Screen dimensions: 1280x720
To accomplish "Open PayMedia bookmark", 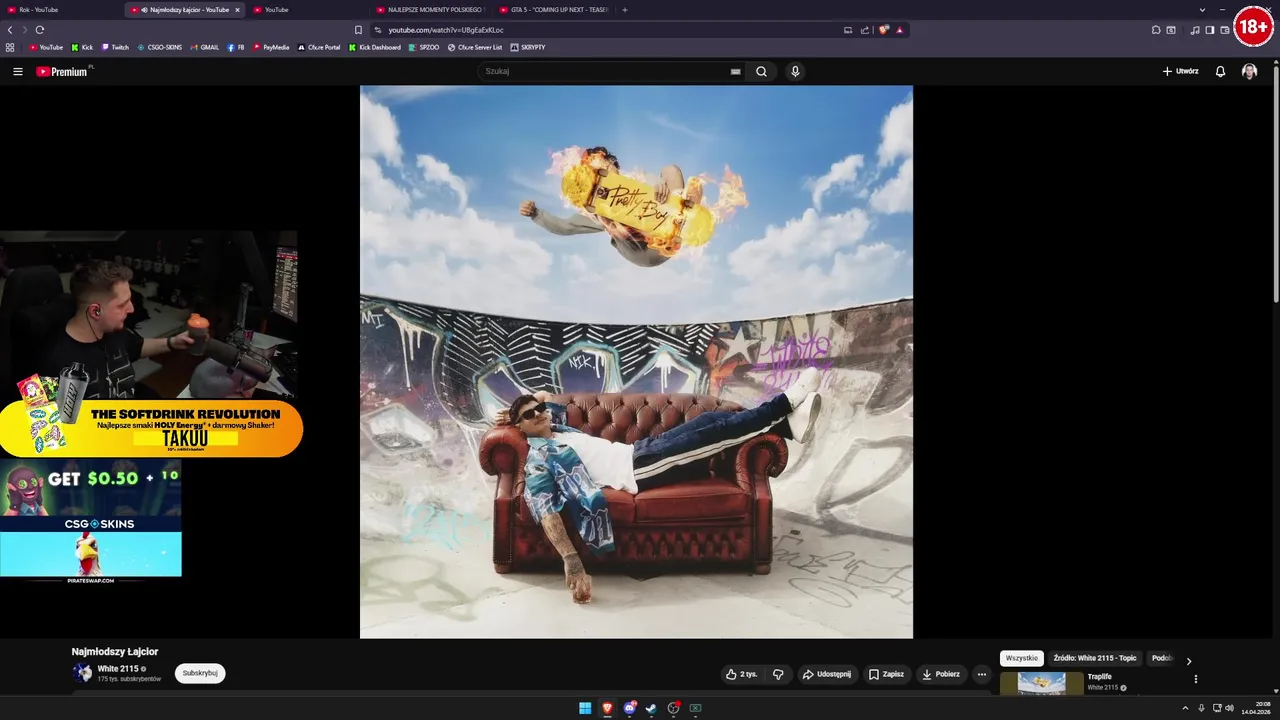I will pos(271,47).
